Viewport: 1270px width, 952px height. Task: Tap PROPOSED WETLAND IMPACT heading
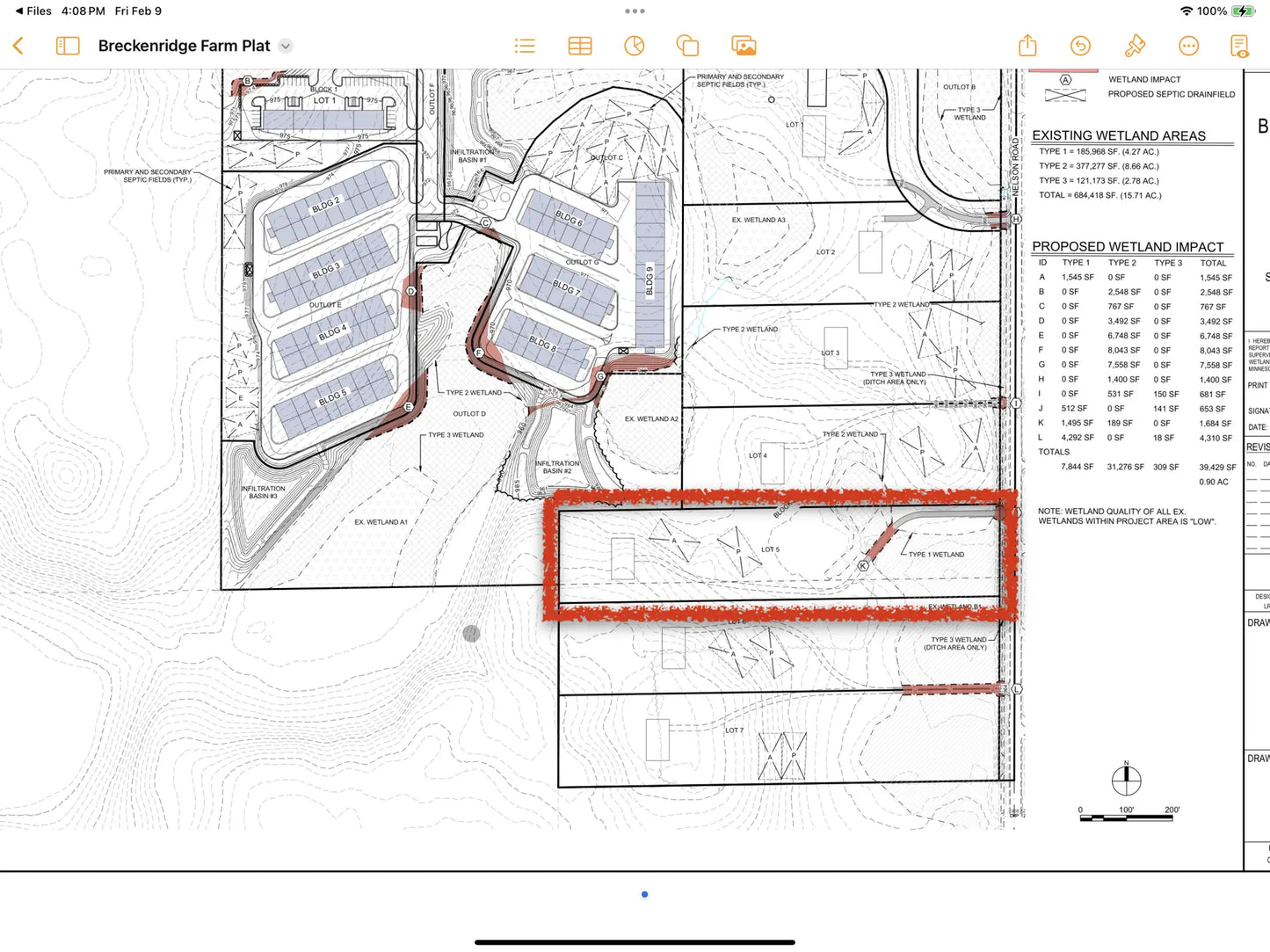coord(1128,247)
